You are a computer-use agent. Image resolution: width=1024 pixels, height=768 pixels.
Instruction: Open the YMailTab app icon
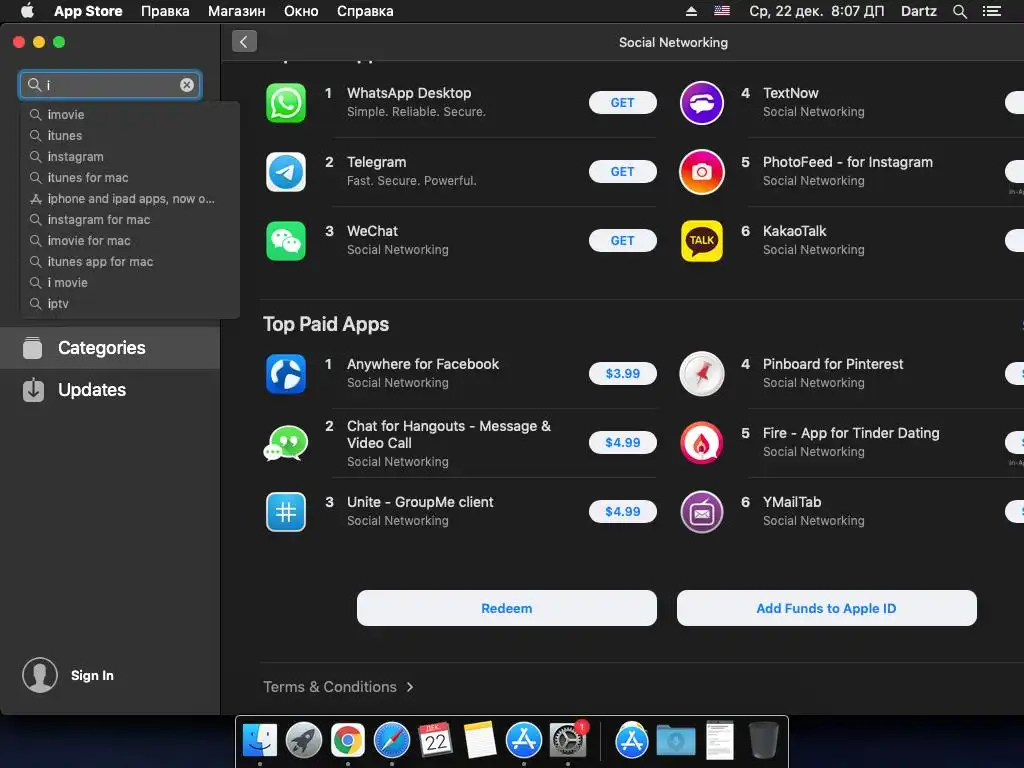[x=701, y=511]
